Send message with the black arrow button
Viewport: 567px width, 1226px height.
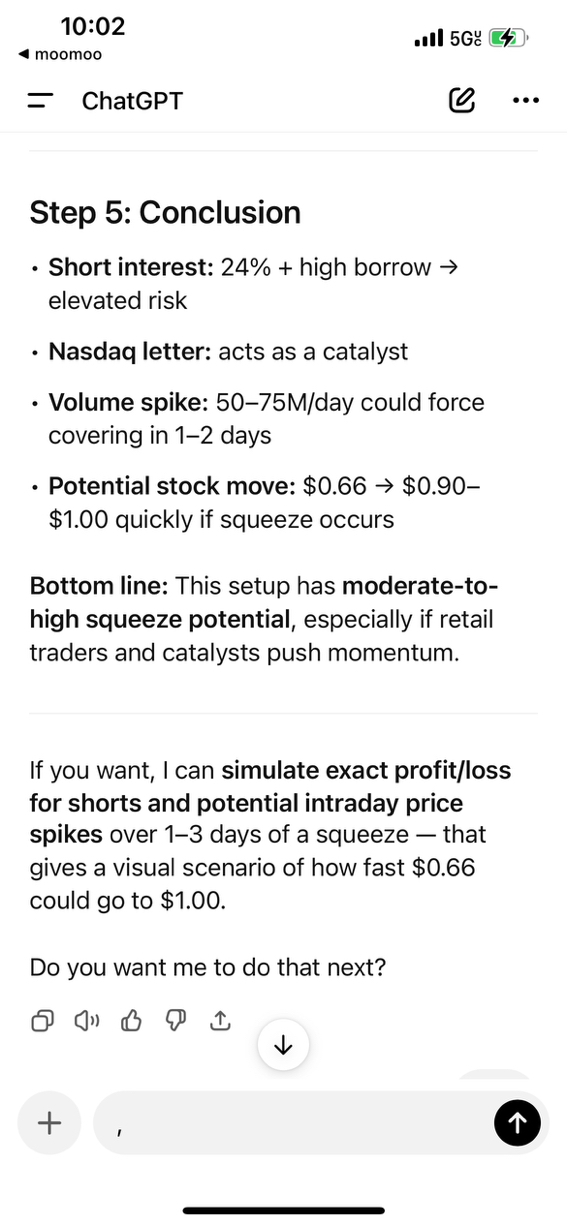[517, 1123]
